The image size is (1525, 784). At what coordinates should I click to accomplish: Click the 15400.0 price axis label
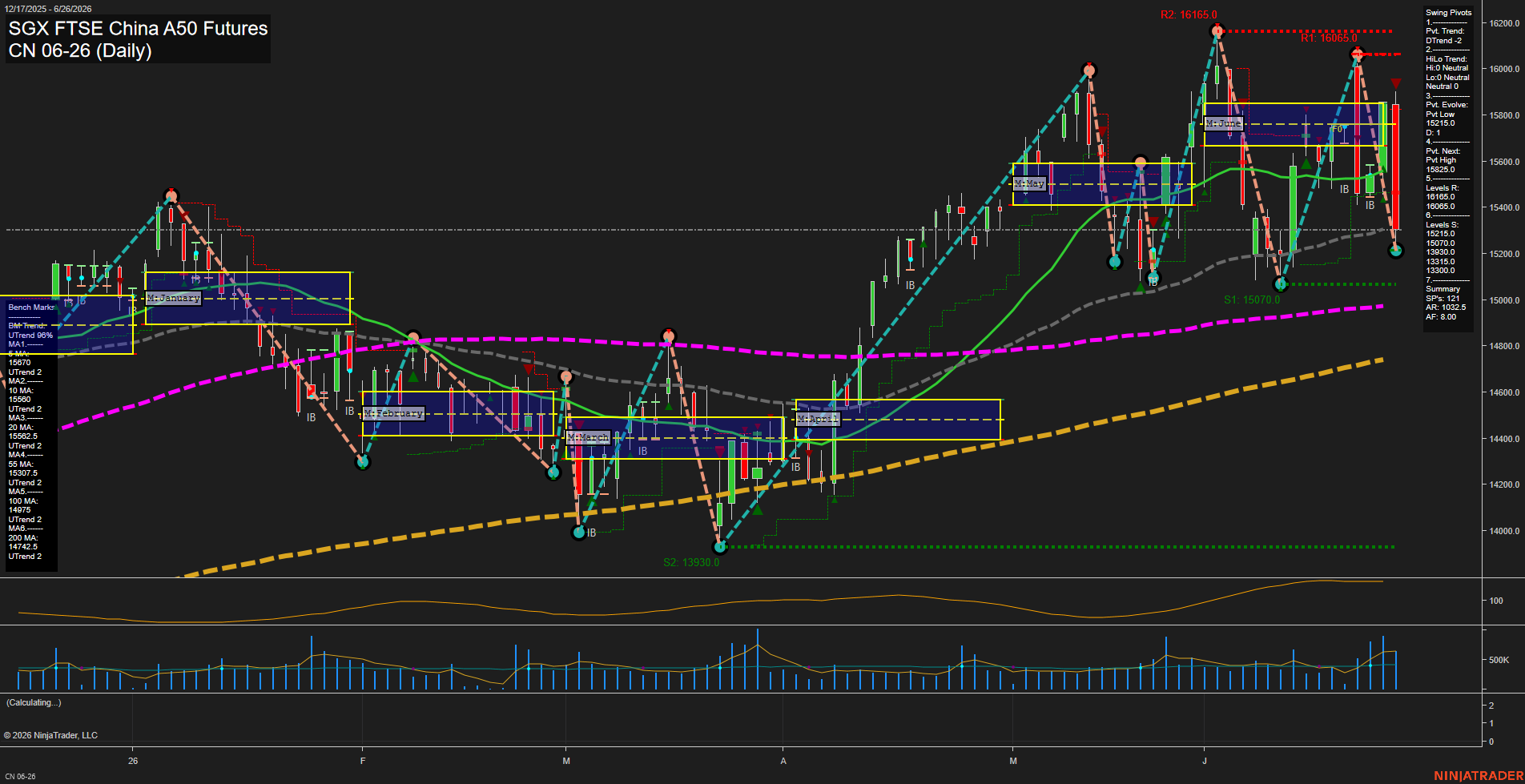pos(1504,207)
